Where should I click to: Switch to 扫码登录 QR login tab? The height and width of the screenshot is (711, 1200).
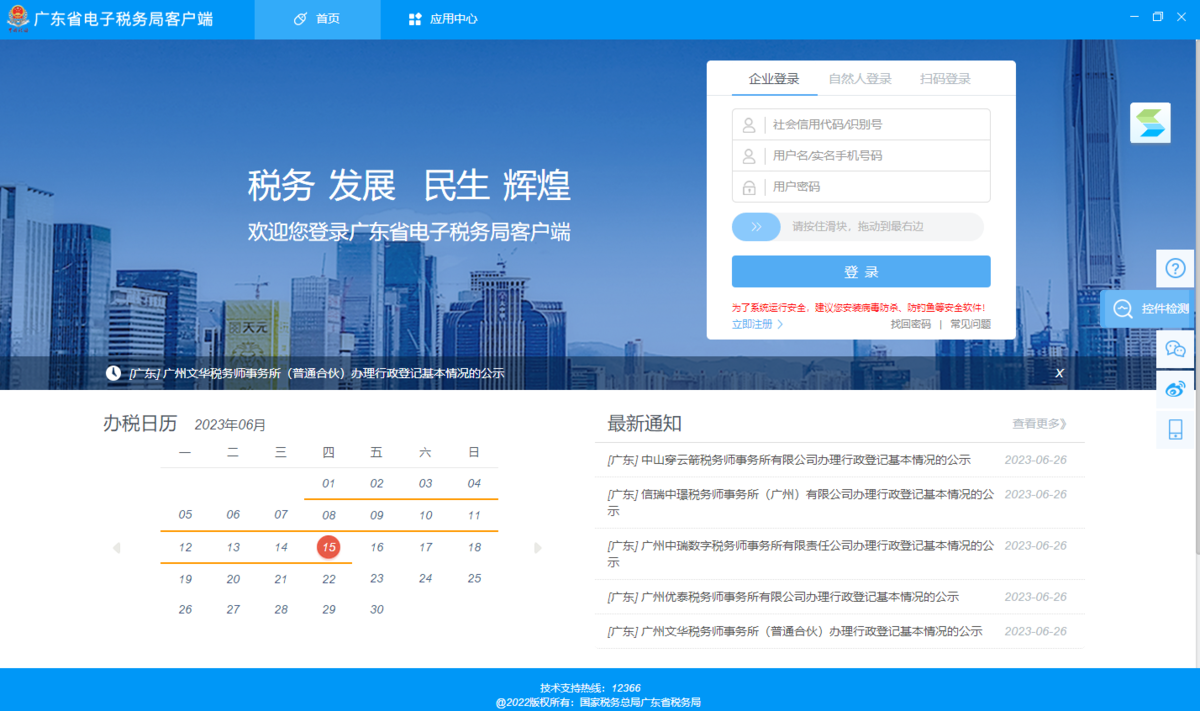tap(945, 79)
